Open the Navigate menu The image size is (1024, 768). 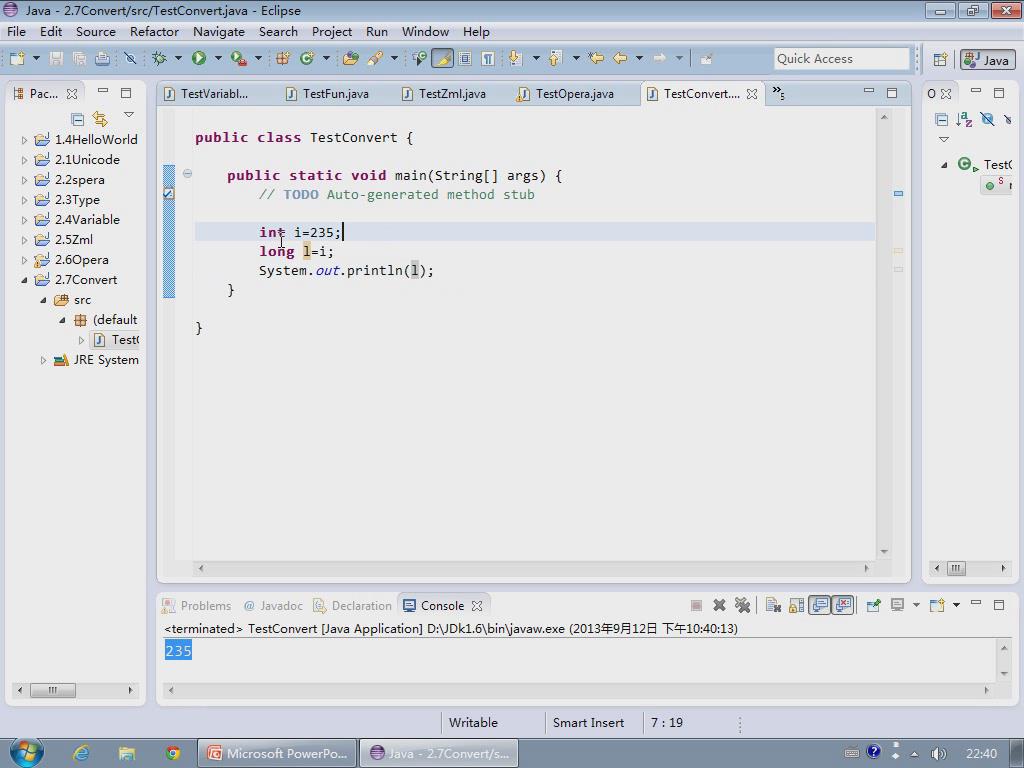(219, 31)
